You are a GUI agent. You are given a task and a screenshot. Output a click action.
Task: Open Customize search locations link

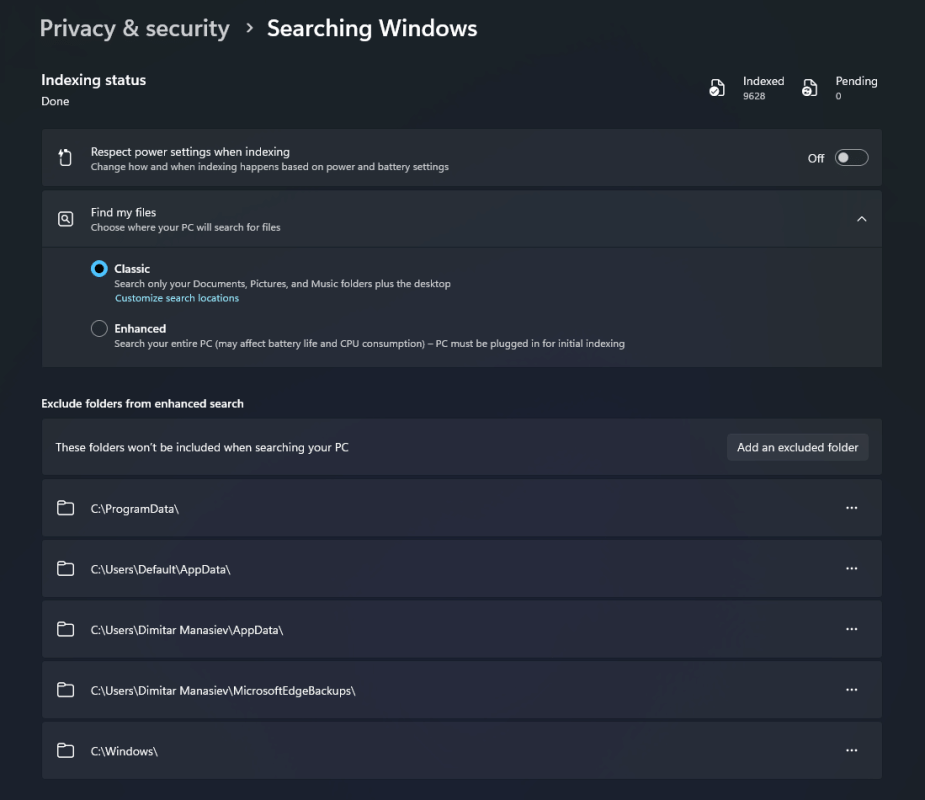pyautogui.click(x=177, y=298)
